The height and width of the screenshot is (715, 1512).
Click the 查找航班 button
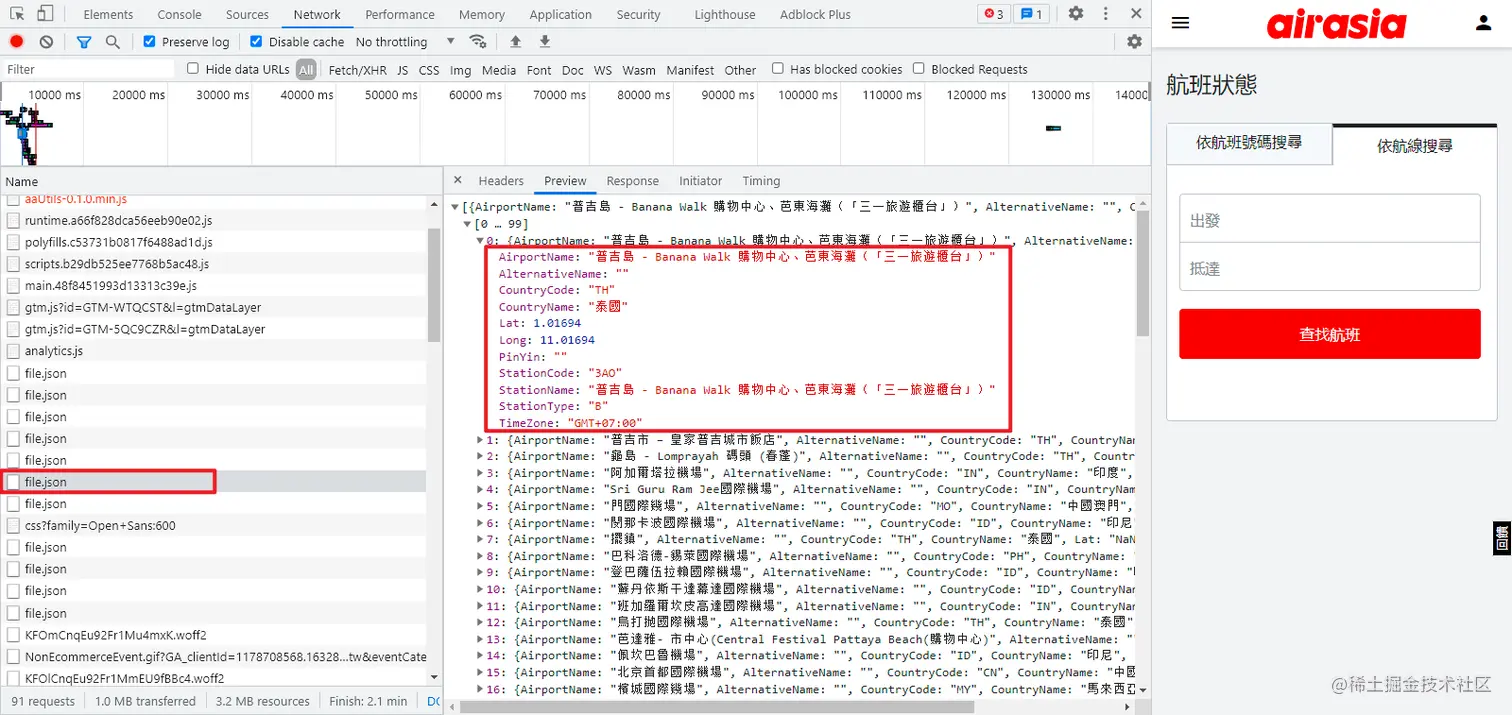tap(1329, 334)
